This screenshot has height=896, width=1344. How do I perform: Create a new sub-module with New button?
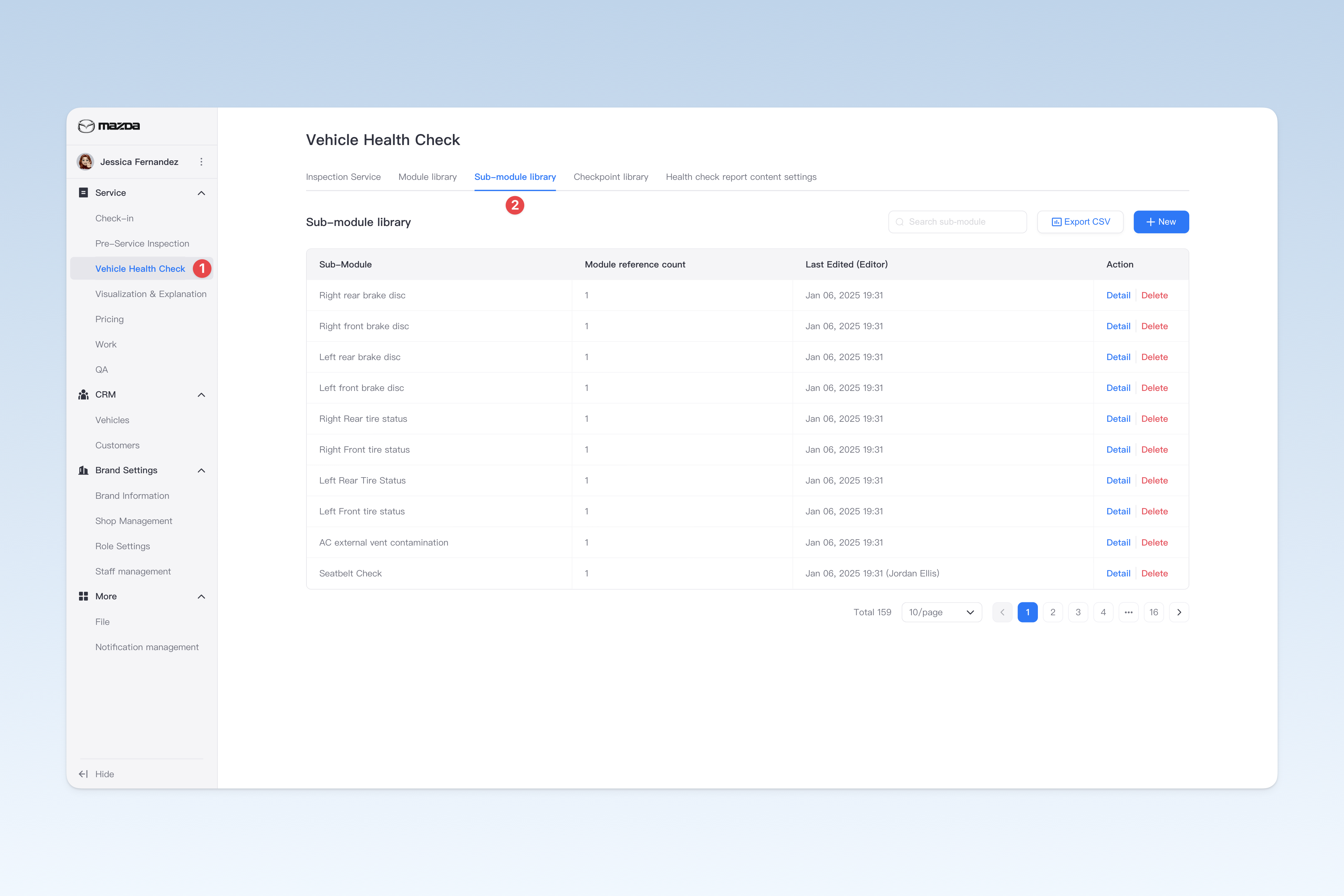click(1161, 222)
